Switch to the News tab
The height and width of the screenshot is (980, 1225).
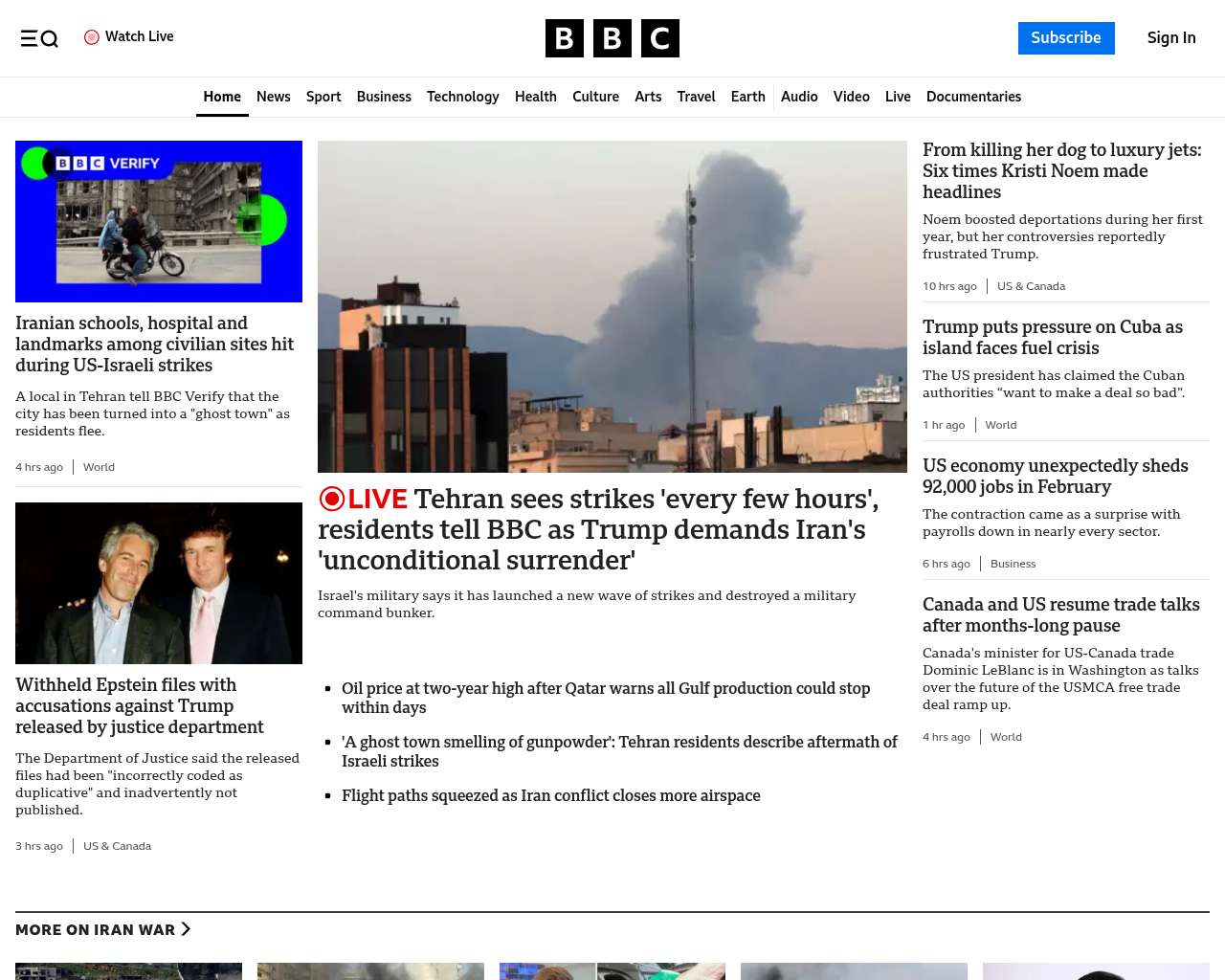click(273, 97)
